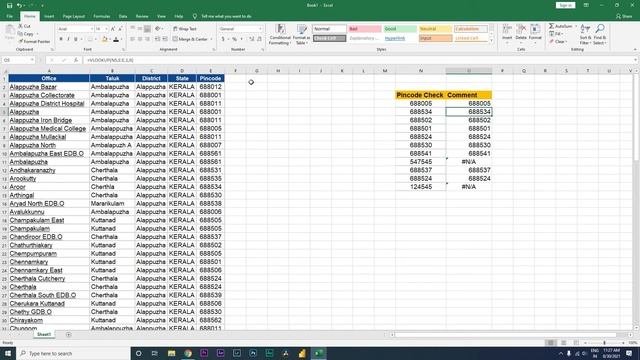
Task: Open Find & Select magnifier menu
Action: (x=600, y=34)
